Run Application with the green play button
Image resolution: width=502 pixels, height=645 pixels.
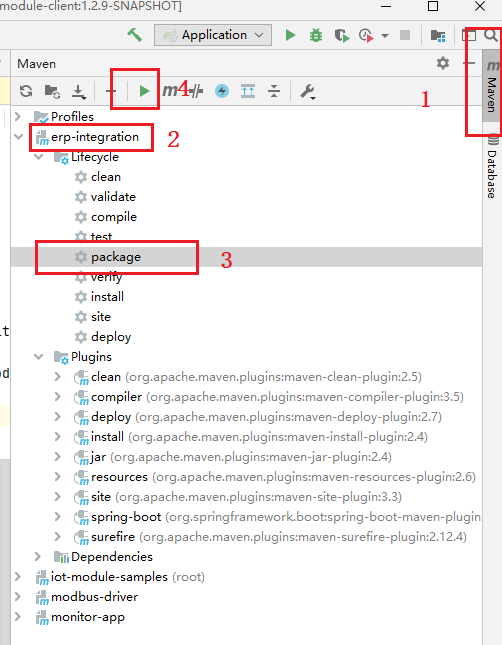tap(291, 35)
